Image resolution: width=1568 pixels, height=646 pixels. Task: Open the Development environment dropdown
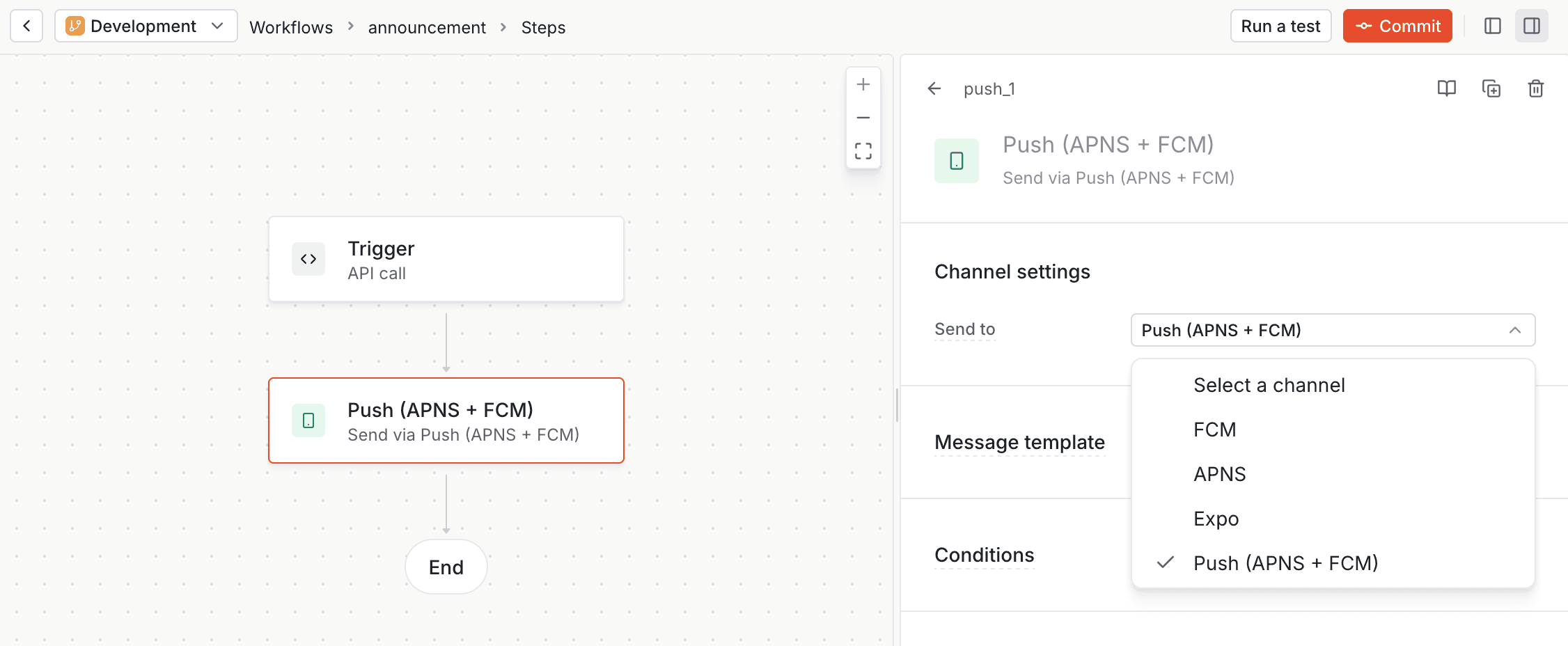pos(146,26)
